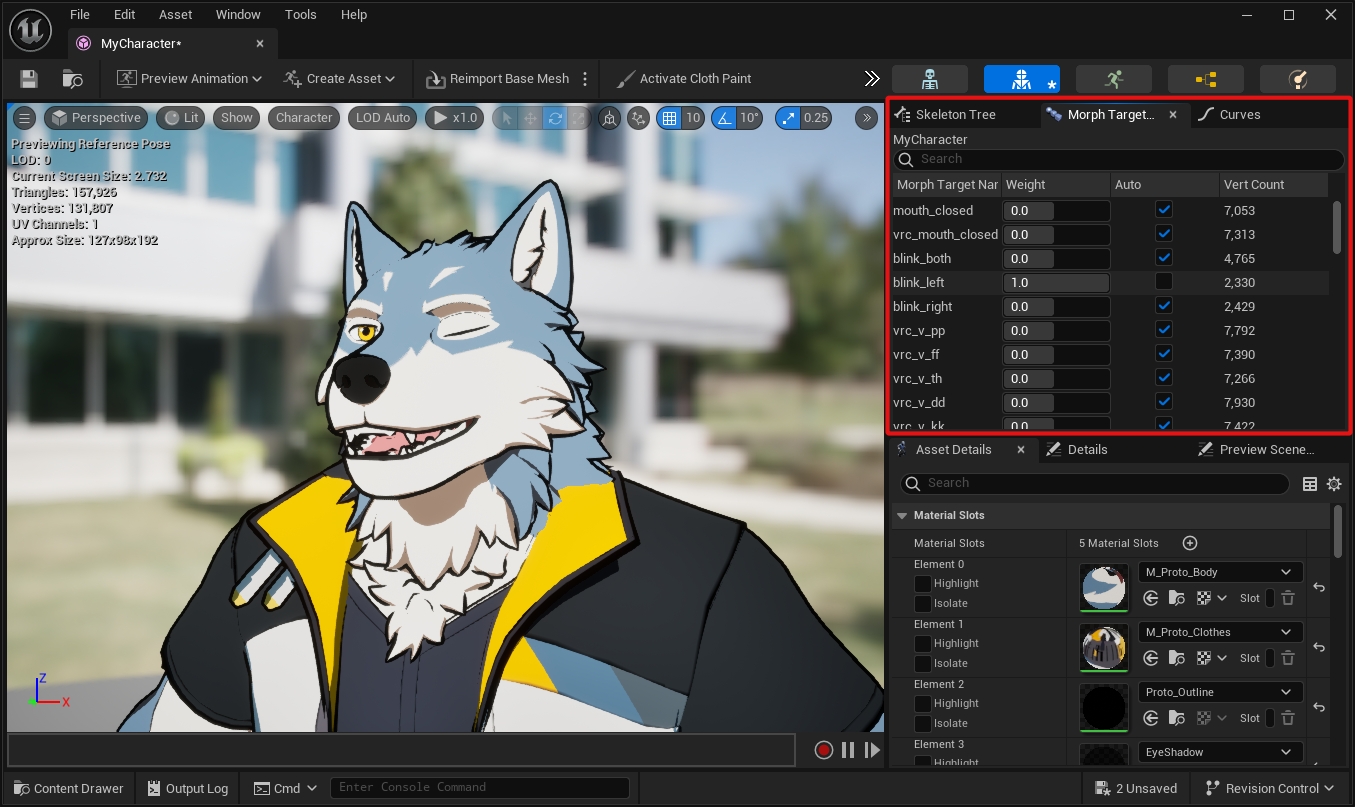Adjust the blink_left weight slider
The image size is (1355, 807).
coord(1056,283)
